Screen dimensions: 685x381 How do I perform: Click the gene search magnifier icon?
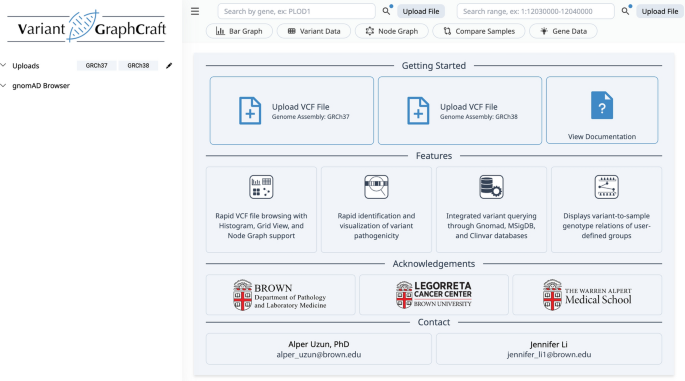(x=386, y=11)
